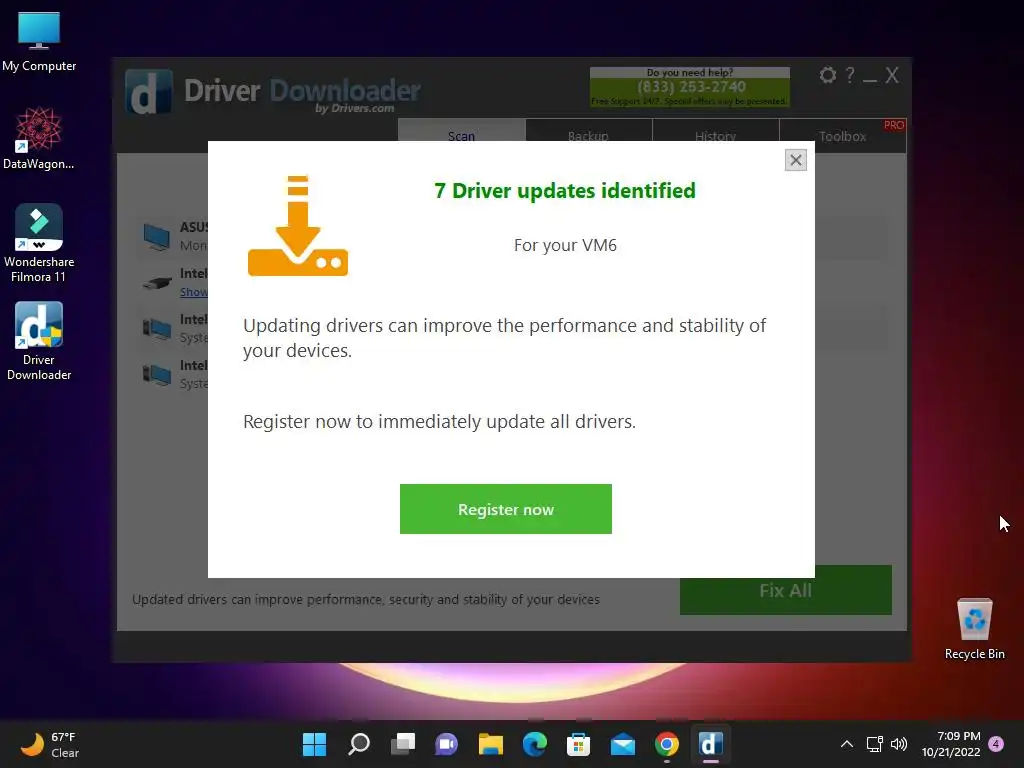
Task: Open Driver Downloader settings gear
Action: 827,75
